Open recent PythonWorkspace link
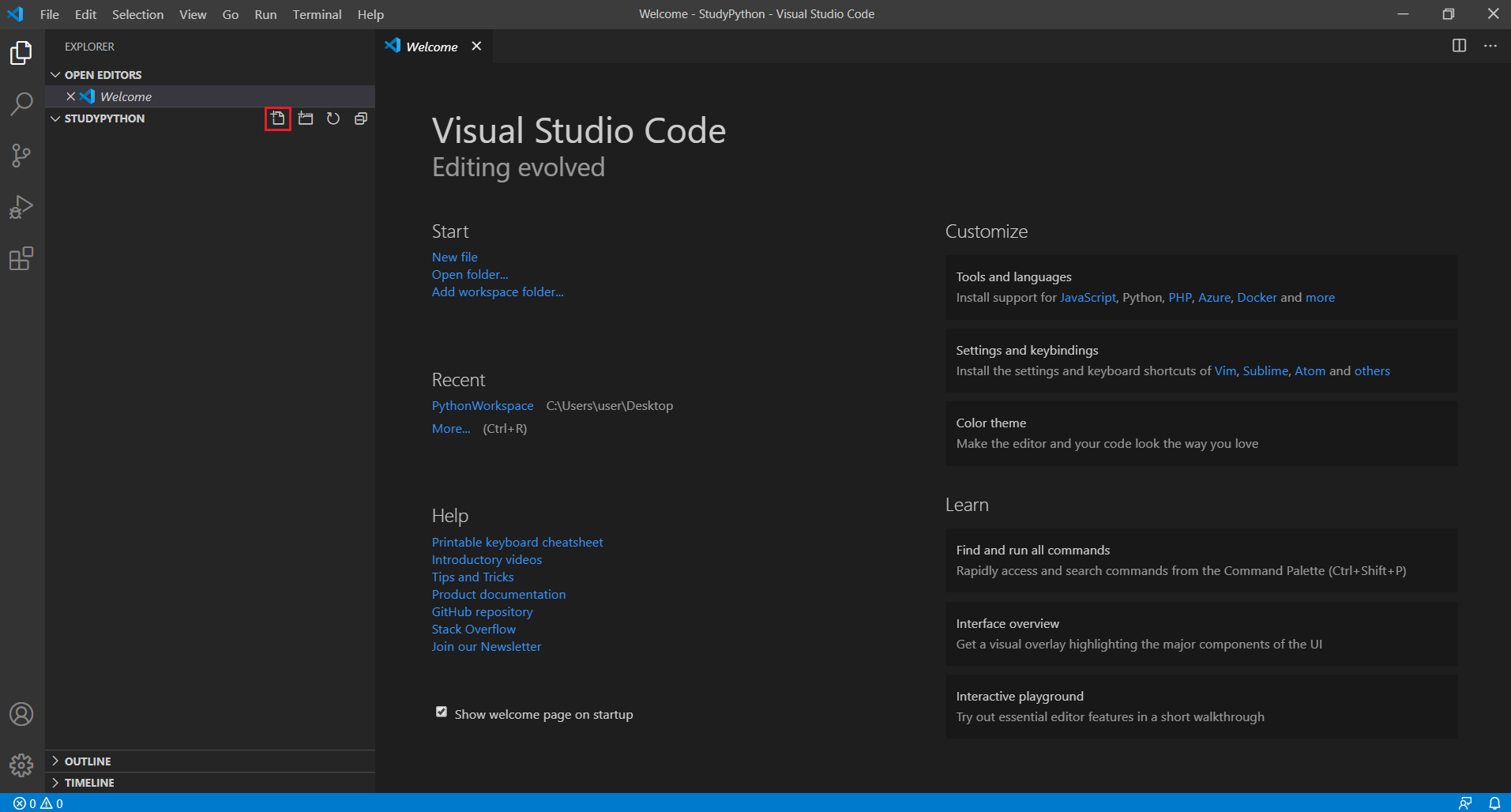 [483, 406]
